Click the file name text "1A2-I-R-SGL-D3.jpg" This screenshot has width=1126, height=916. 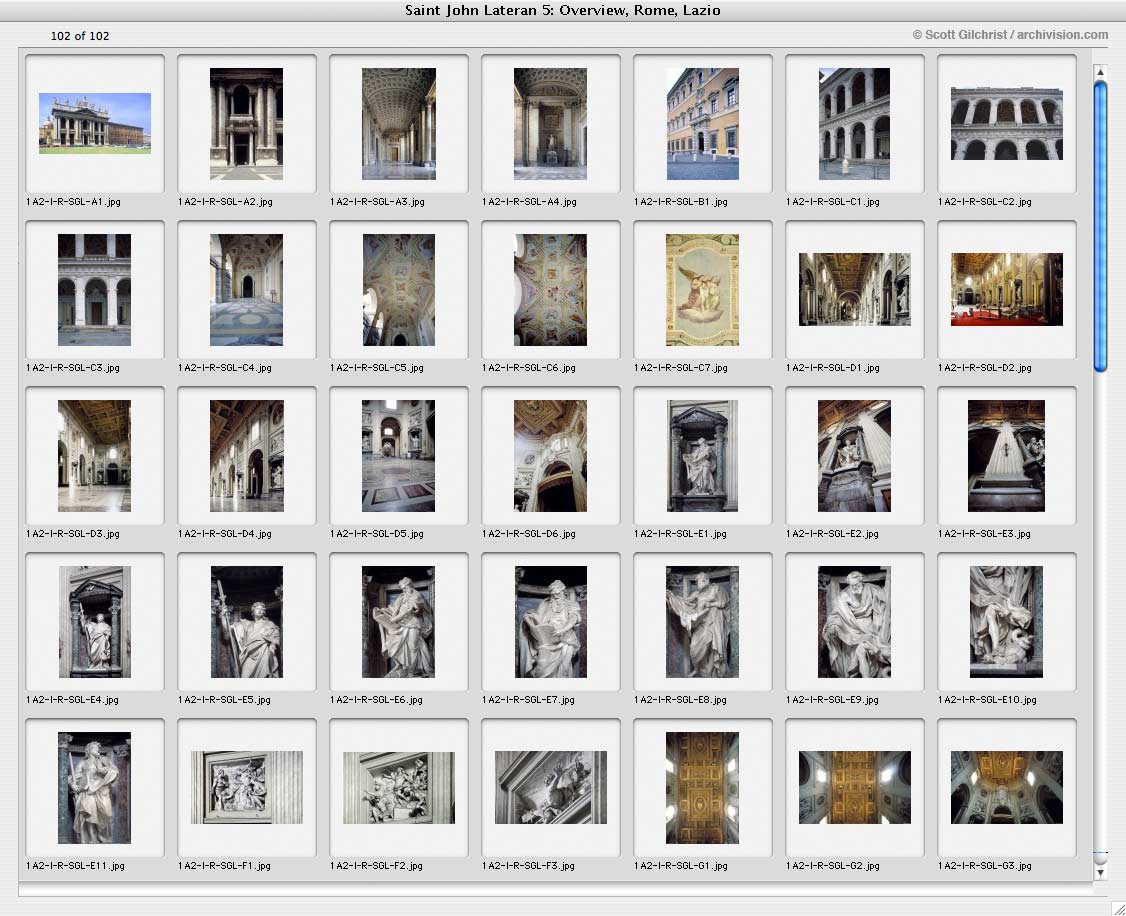pyautogui.click(x=73, y=533)
